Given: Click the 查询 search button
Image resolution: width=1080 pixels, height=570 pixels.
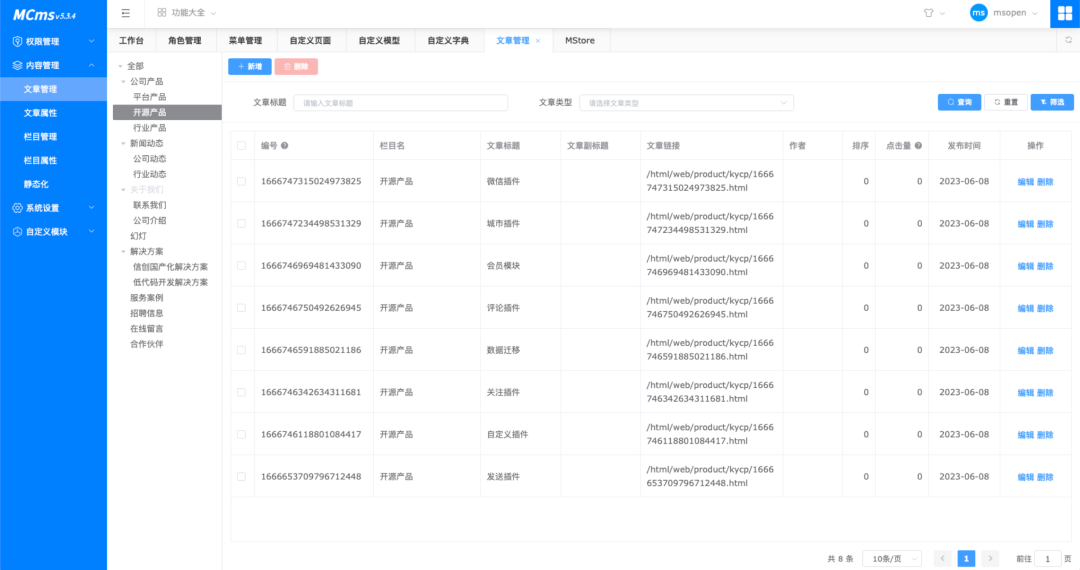Looking at the screenshot, I should coord(959,102).
